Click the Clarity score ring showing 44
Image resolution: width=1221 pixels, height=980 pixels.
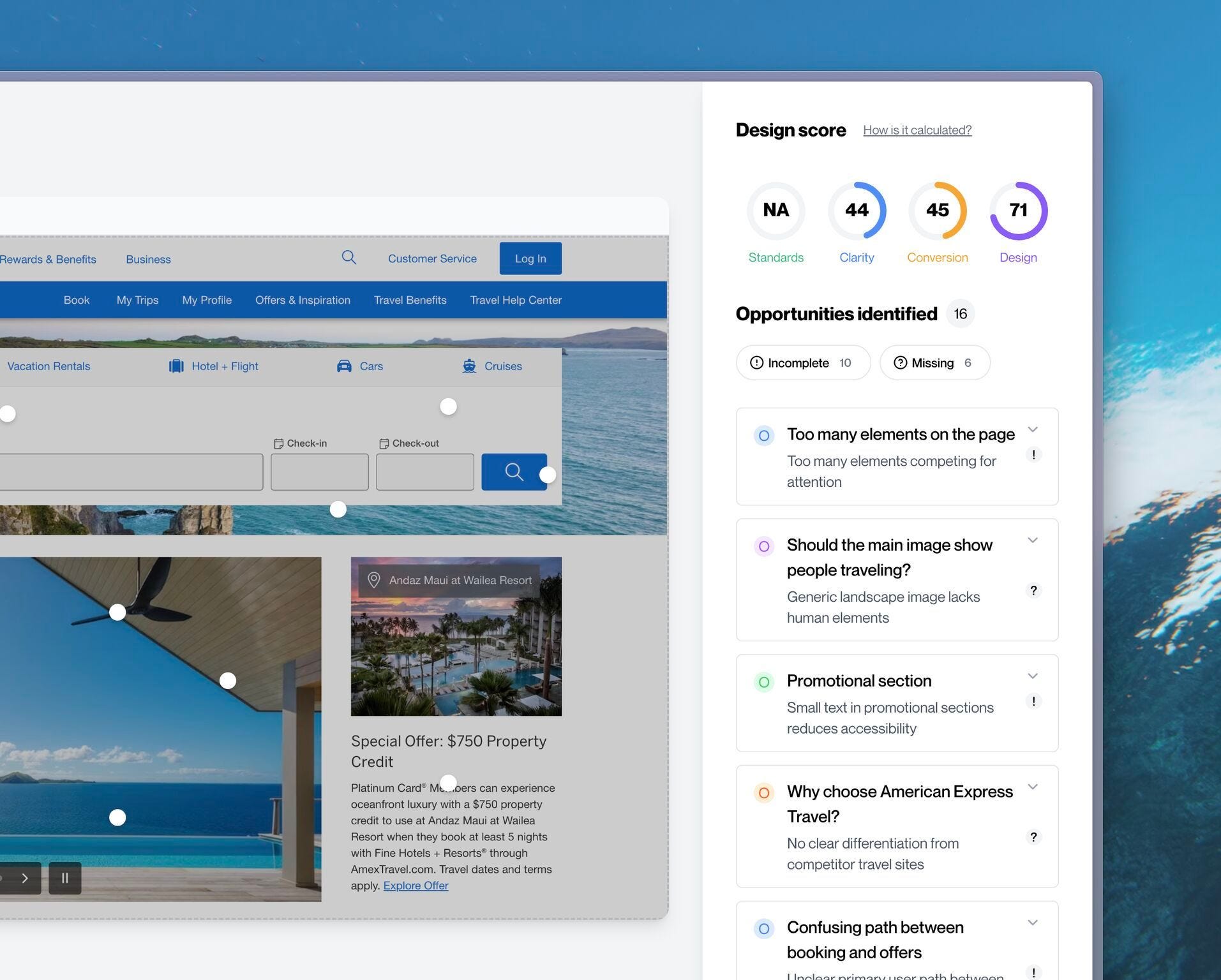click(x=857, y=211)
